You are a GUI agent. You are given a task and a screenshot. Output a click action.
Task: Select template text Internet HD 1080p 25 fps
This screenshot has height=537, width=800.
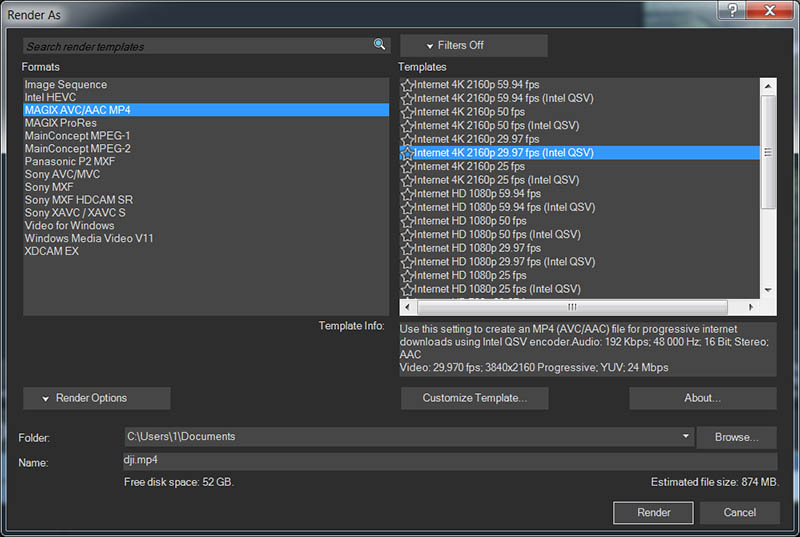tap(470, 275)
